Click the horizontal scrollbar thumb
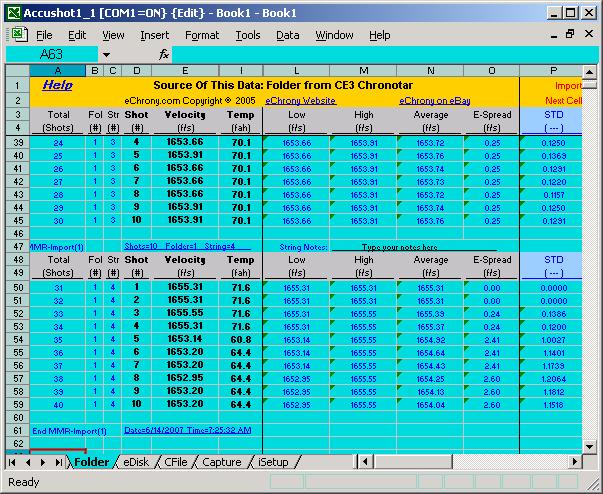Viewport: 603px width, 494px height. (414, 461)
